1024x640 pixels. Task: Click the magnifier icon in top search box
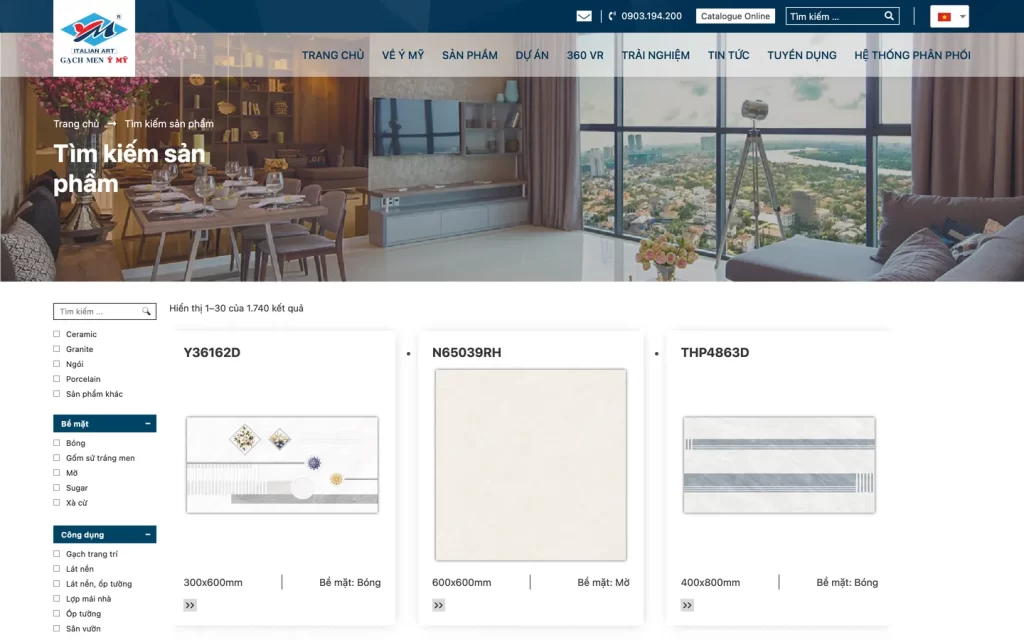(x=889, y=16)
